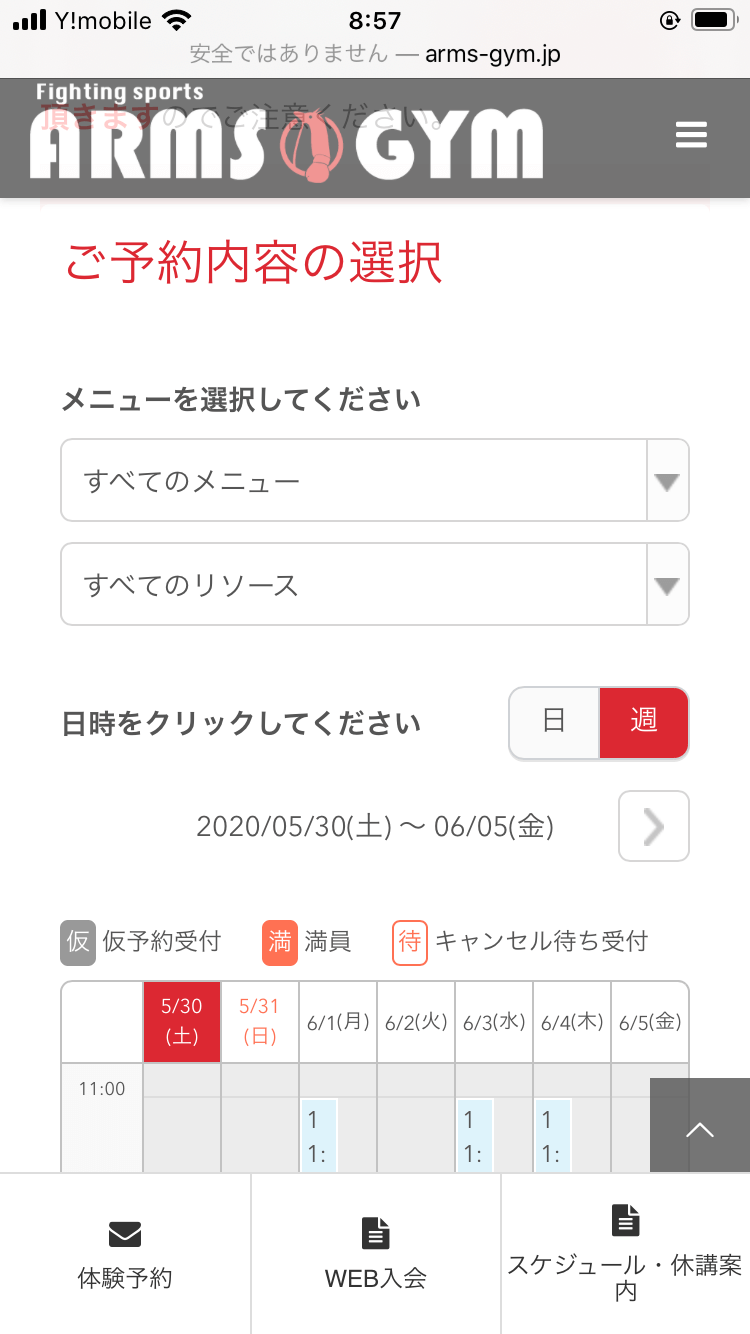750x1334 pixels.
Task: Tap the 体験予約 envelope icon
Action: pos(125,1234)
